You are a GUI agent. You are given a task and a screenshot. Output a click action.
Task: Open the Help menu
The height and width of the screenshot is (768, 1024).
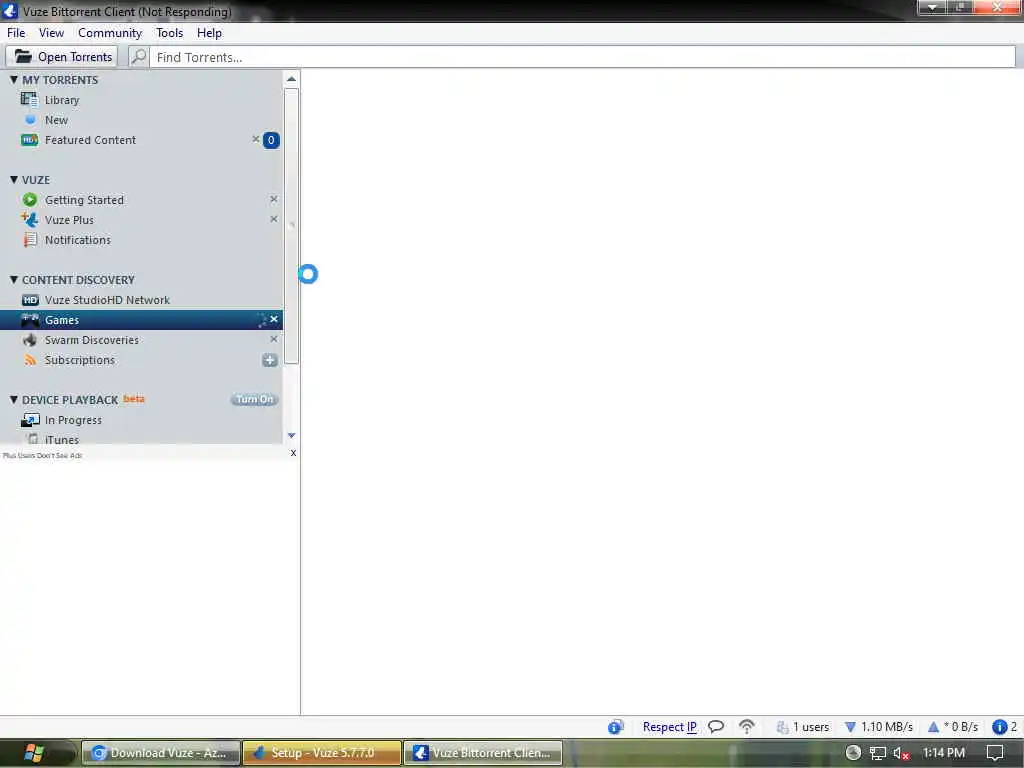(209, 33)
